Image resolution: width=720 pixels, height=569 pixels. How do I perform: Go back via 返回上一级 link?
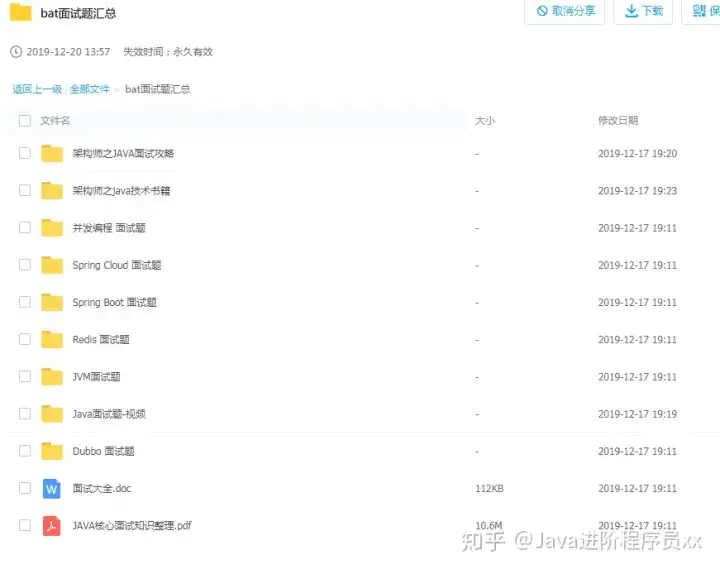click(x=37, y=89)
